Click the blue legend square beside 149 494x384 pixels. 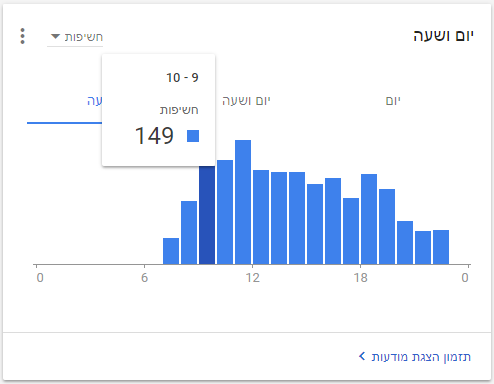[193, 136]
